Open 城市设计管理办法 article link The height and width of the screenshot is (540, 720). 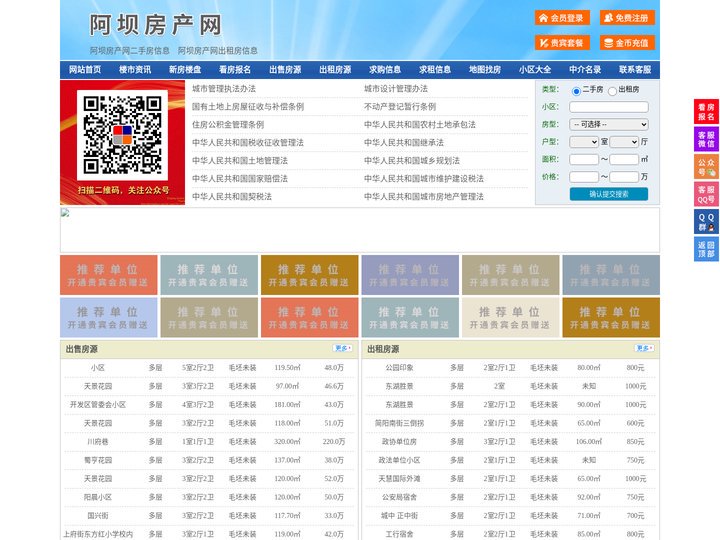396,89
